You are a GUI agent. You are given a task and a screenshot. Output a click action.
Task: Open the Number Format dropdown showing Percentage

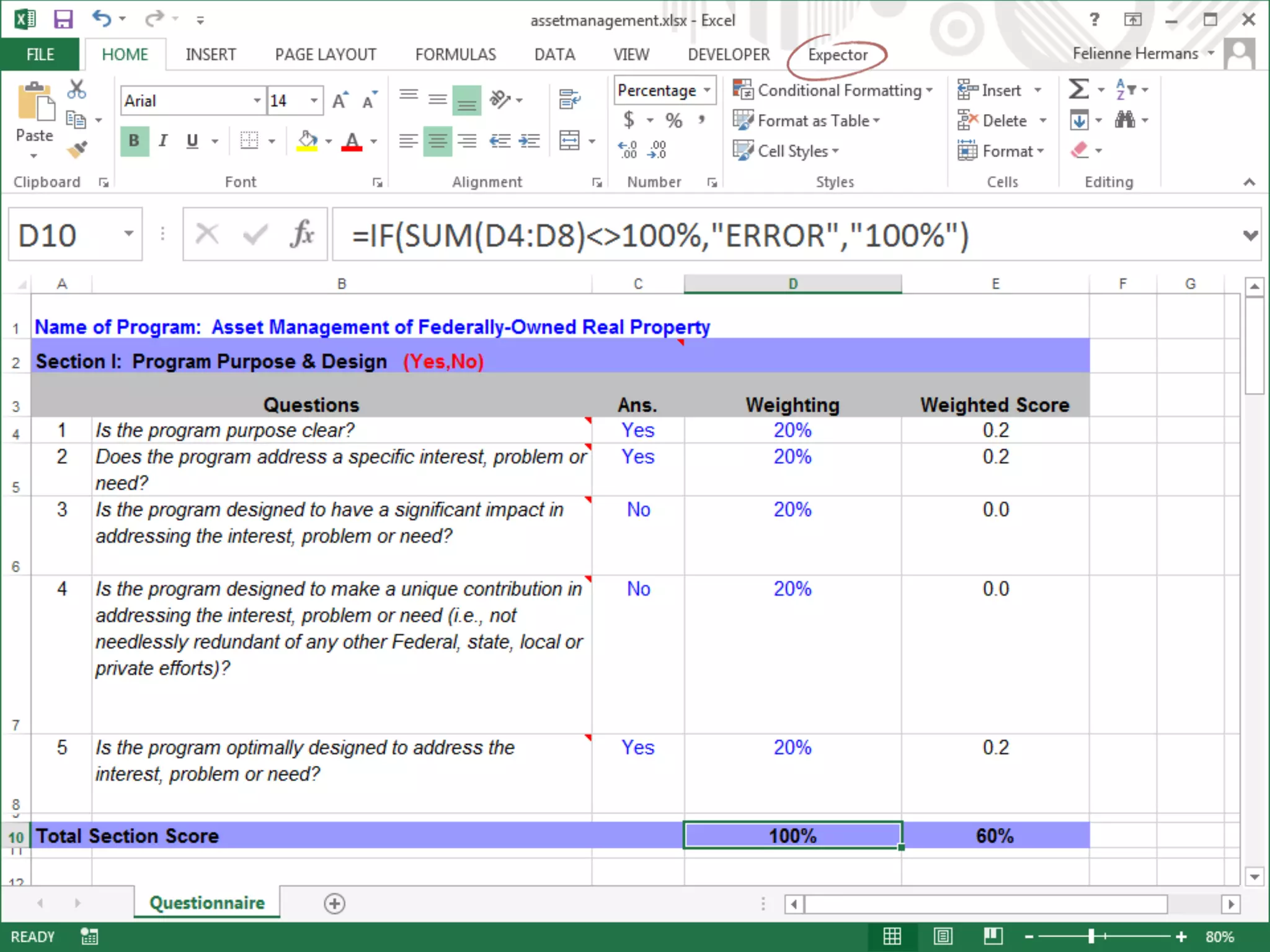[707, 90]
